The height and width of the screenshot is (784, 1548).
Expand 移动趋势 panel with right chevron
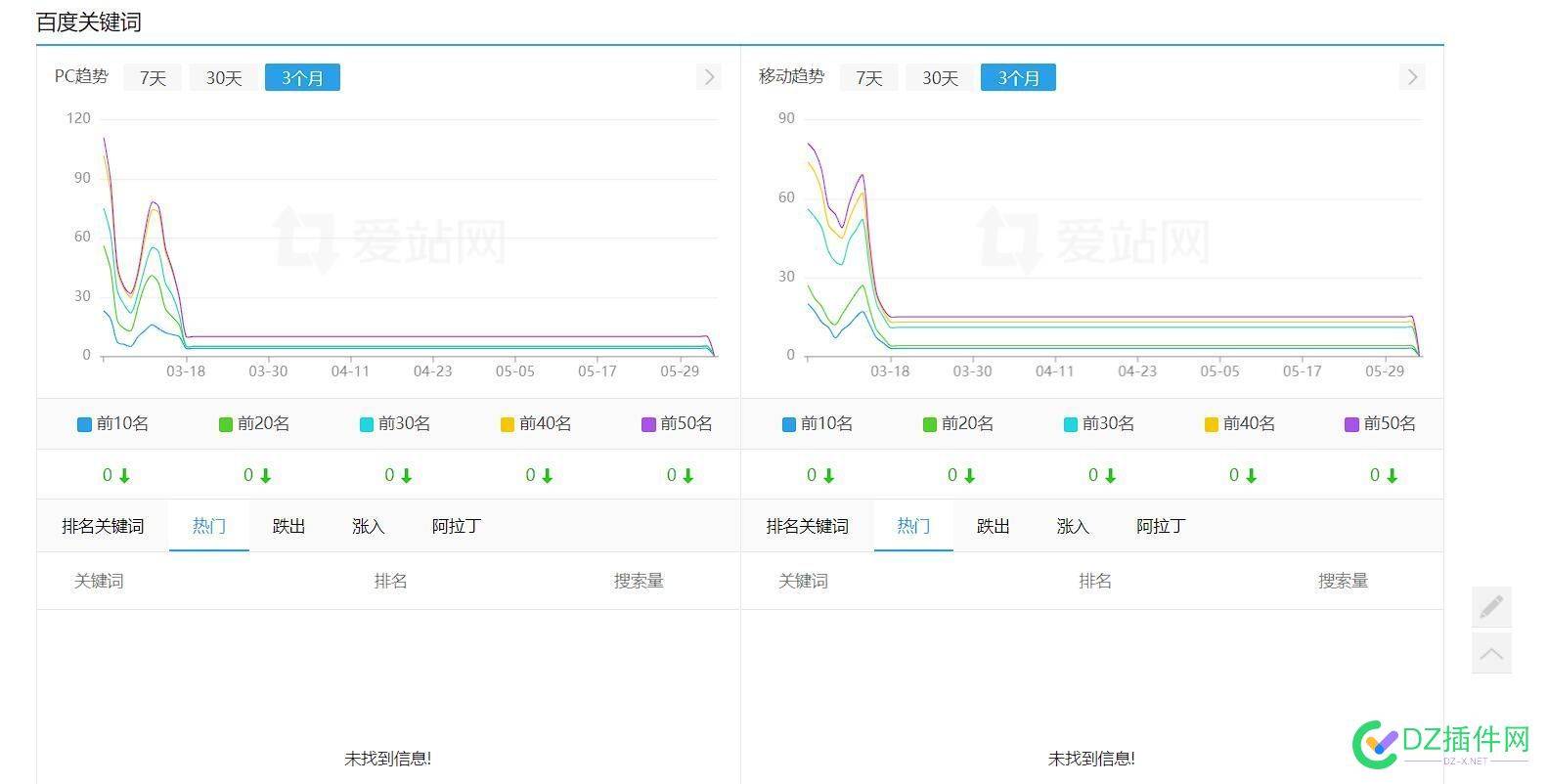1411,77
